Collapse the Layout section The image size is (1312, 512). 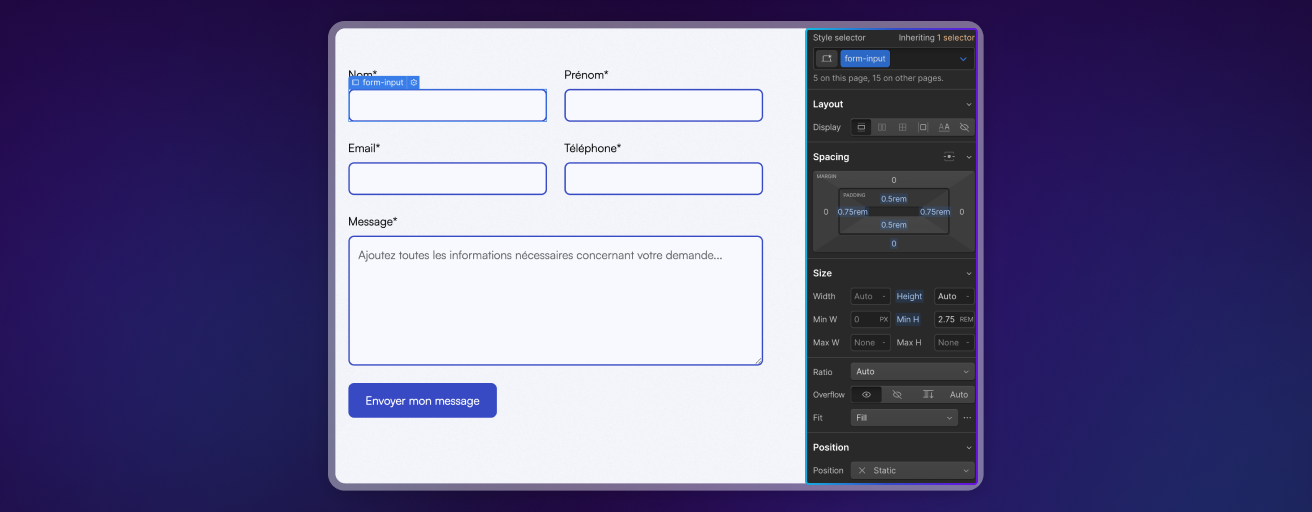pos(968,104)
